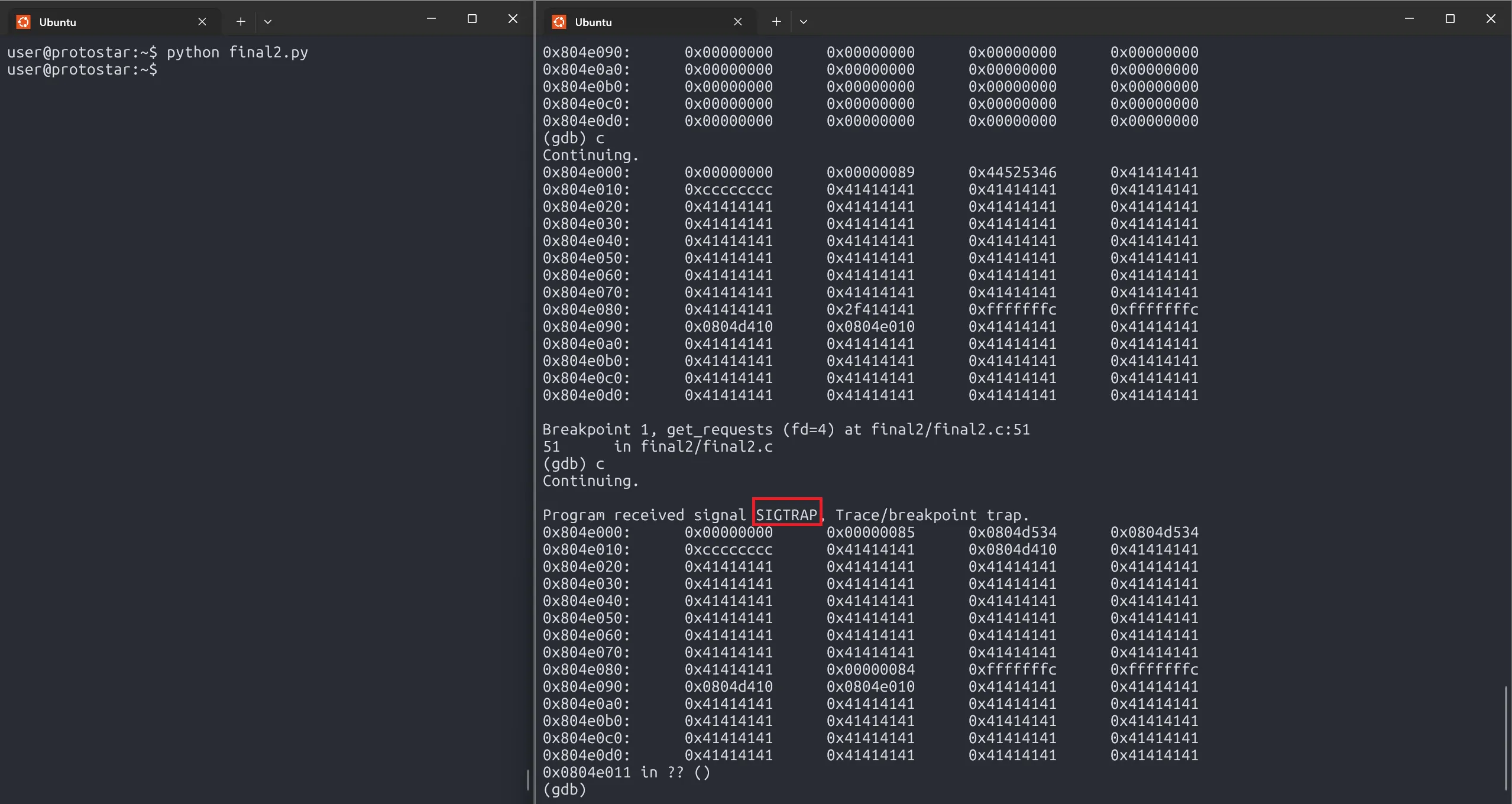Maximize the right terminal window

tap(1450, 19)
